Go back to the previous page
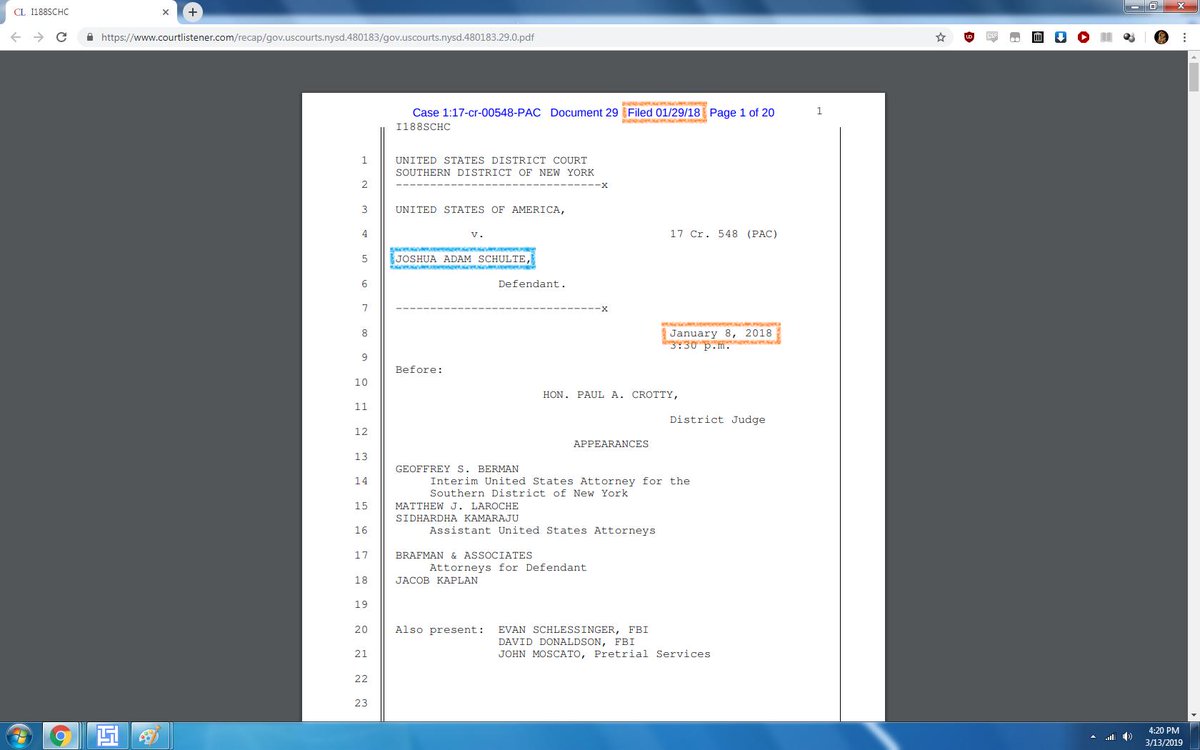Image resolution: width=1200 pixels, height=750 pixels. 16,37
